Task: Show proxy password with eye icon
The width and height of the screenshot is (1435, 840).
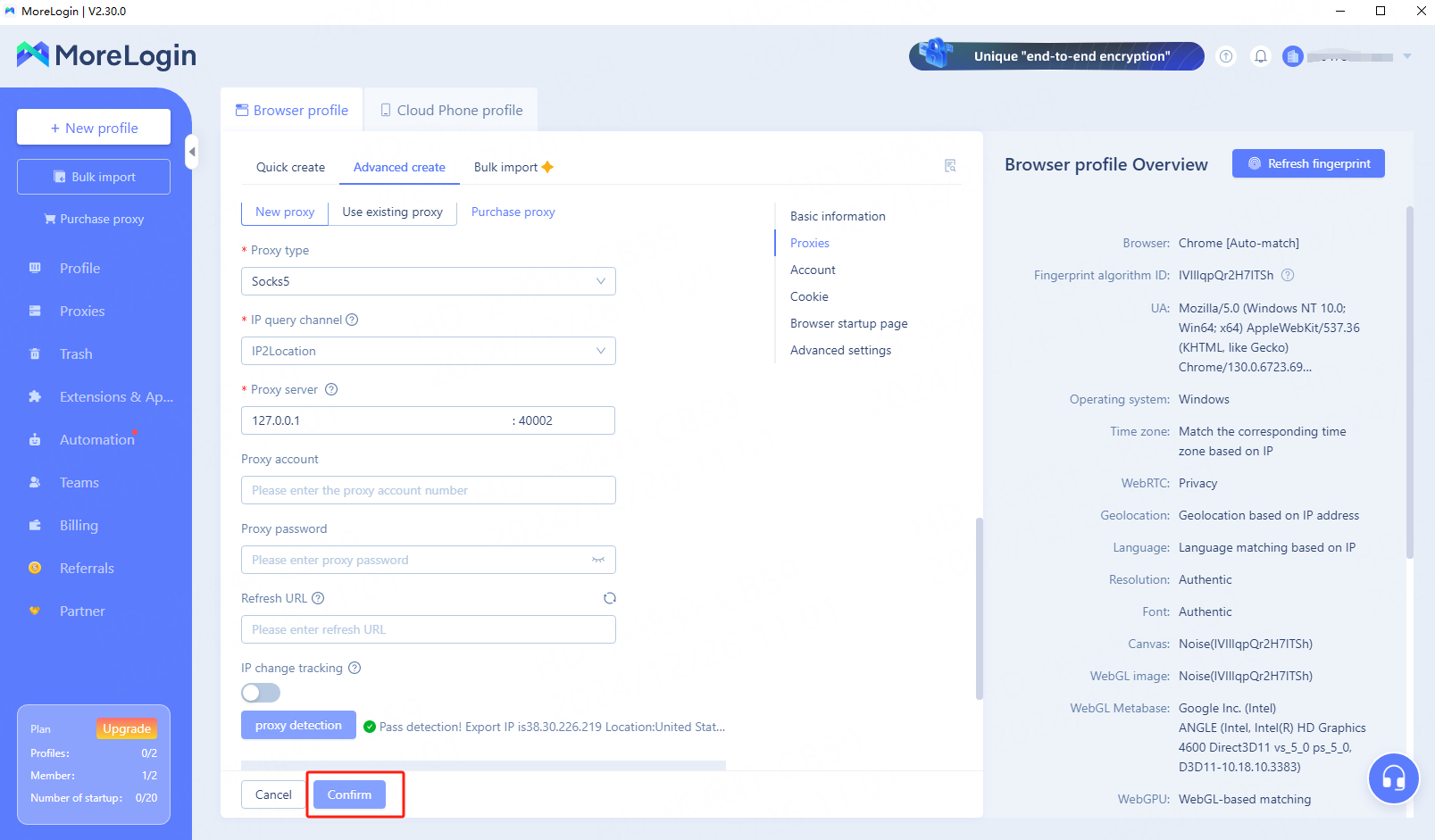Action: pos(597,560)
